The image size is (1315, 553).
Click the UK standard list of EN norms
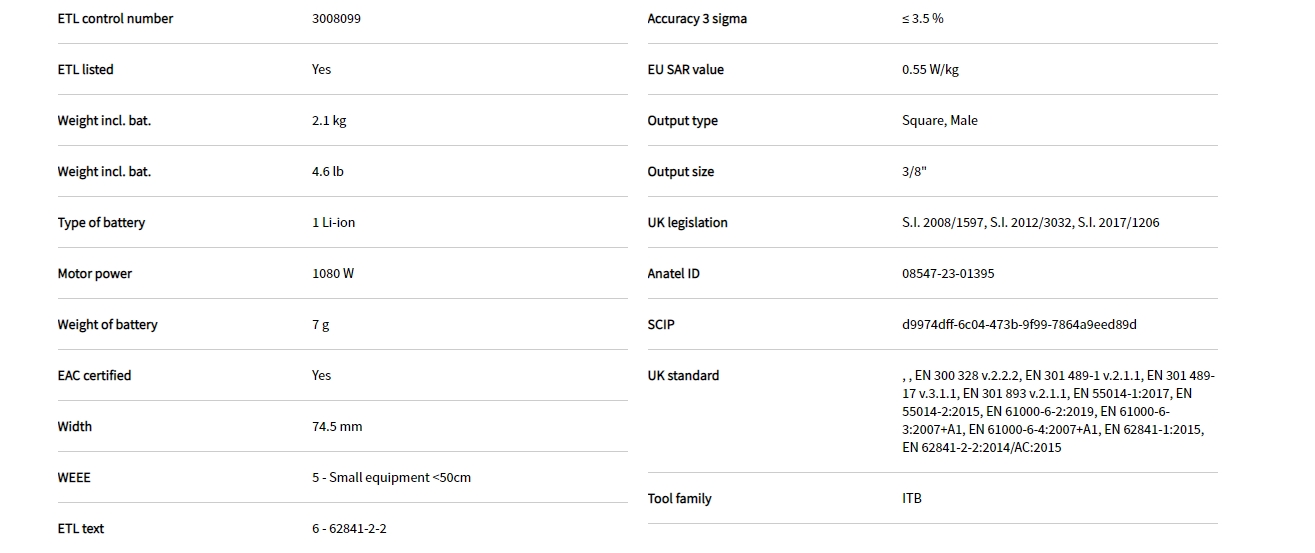click(1057, 411)
